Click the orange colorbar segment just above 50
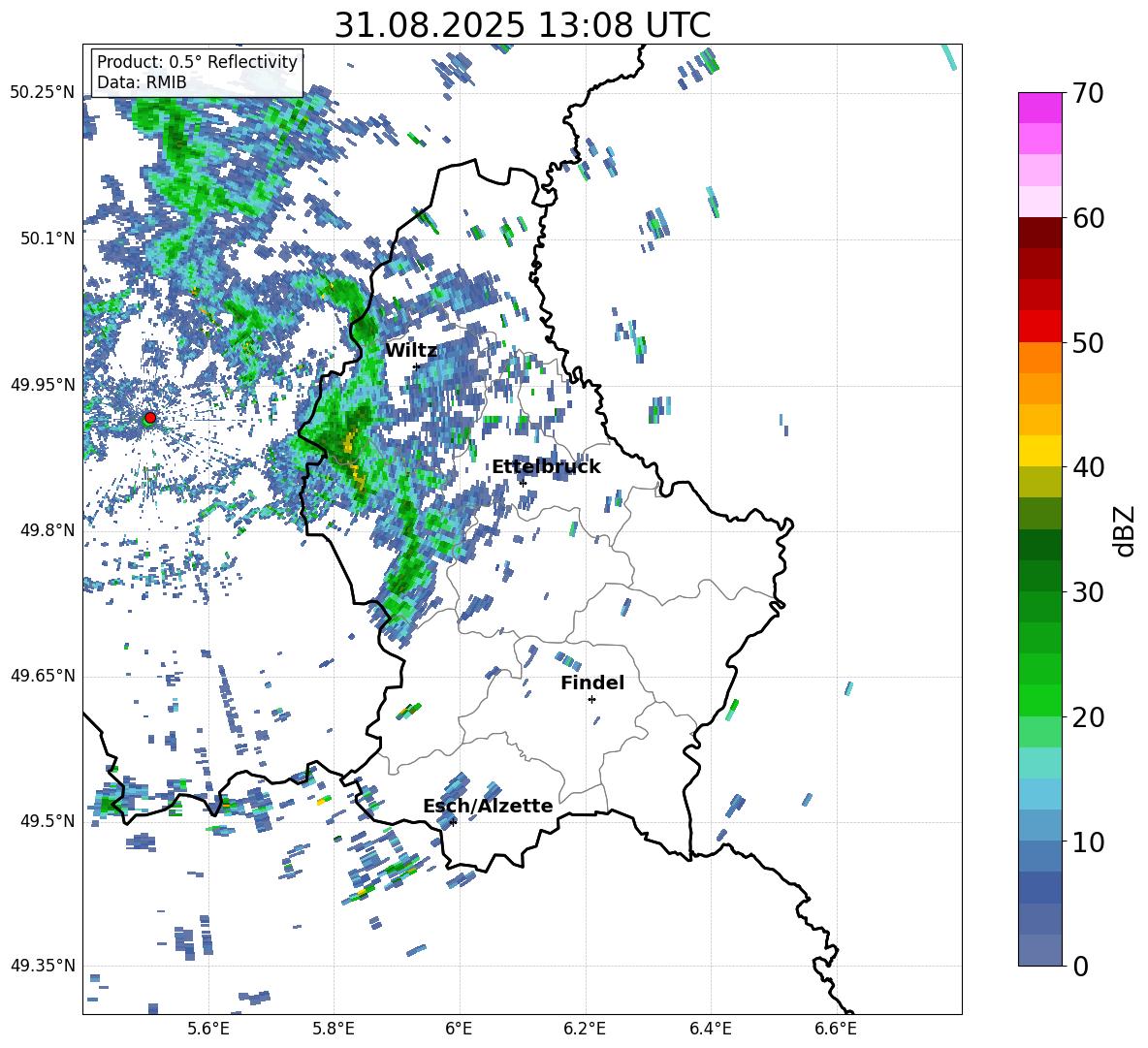Screen dimensions: 1148x1048 (x=1039, y=358)
